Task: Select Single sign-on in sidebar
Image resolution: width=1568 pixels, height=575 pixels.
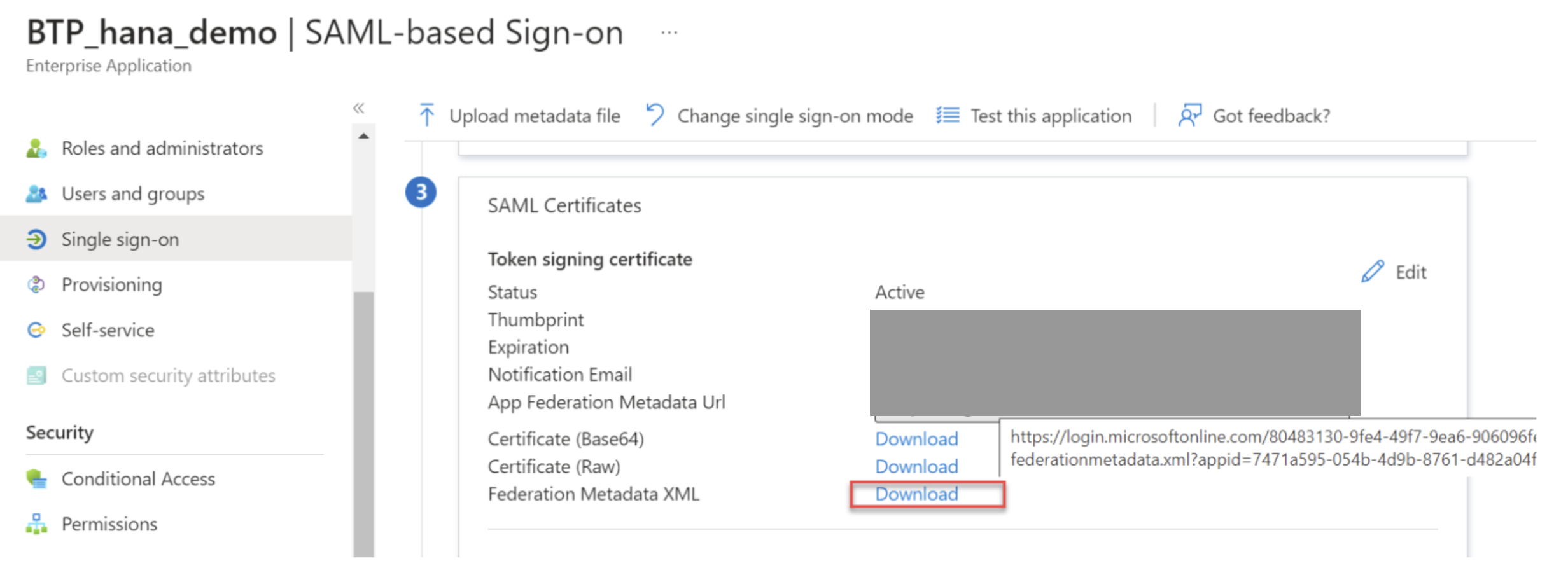Action: pos(176,239)
